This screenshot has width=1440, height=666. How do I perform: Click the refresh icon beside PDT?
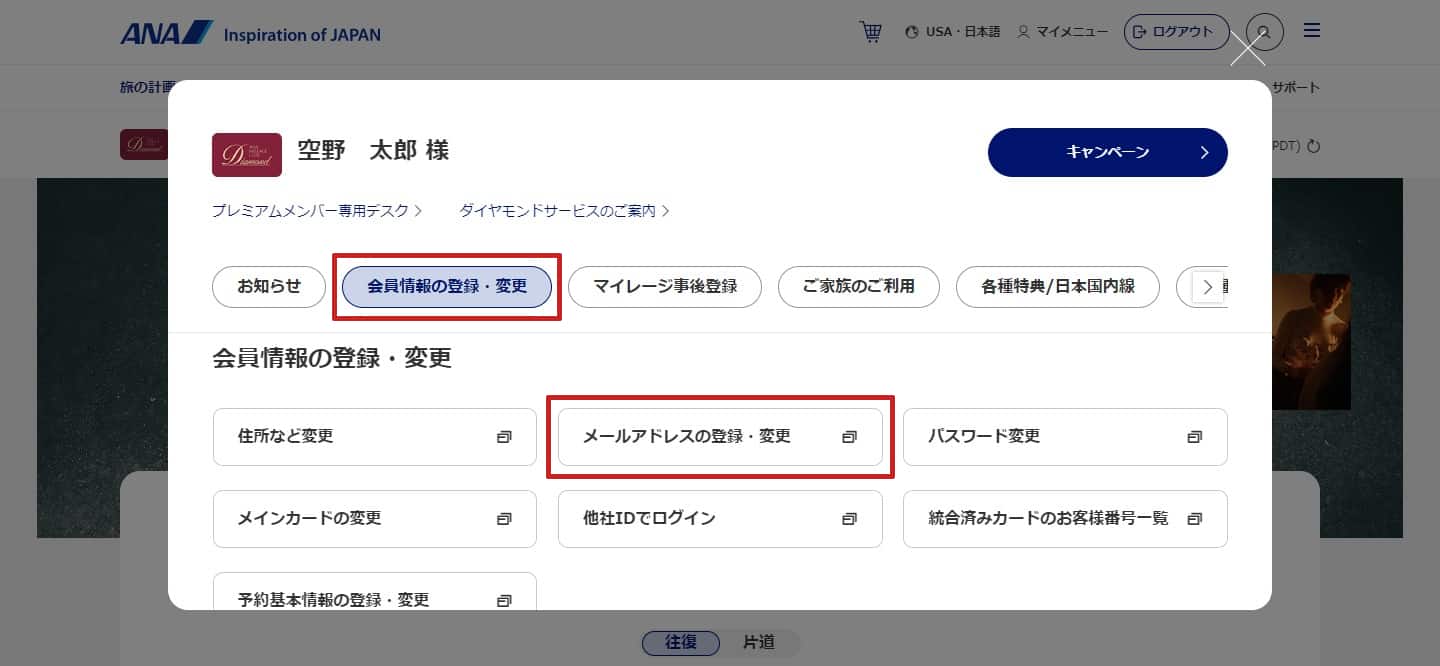pos(1314,146)
